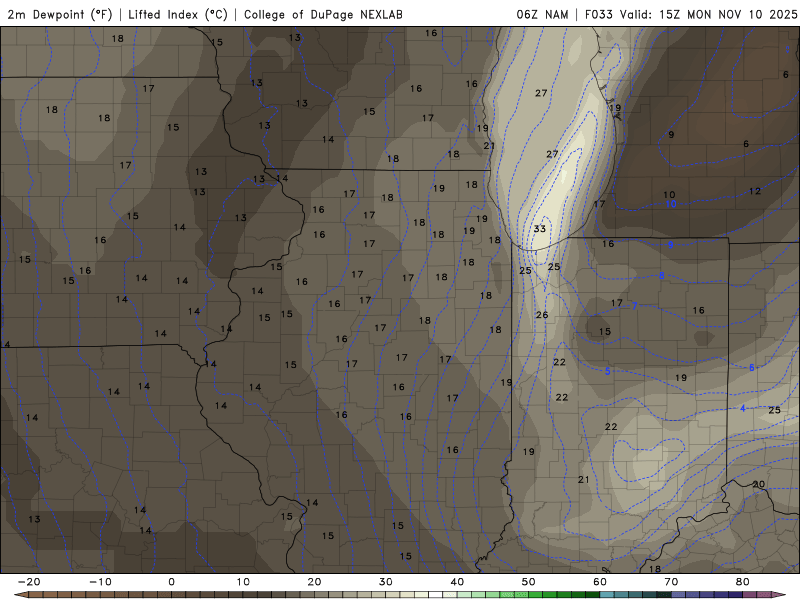
Task: Click the blue 7 lifted index contour label
Action: pos(634,306)
